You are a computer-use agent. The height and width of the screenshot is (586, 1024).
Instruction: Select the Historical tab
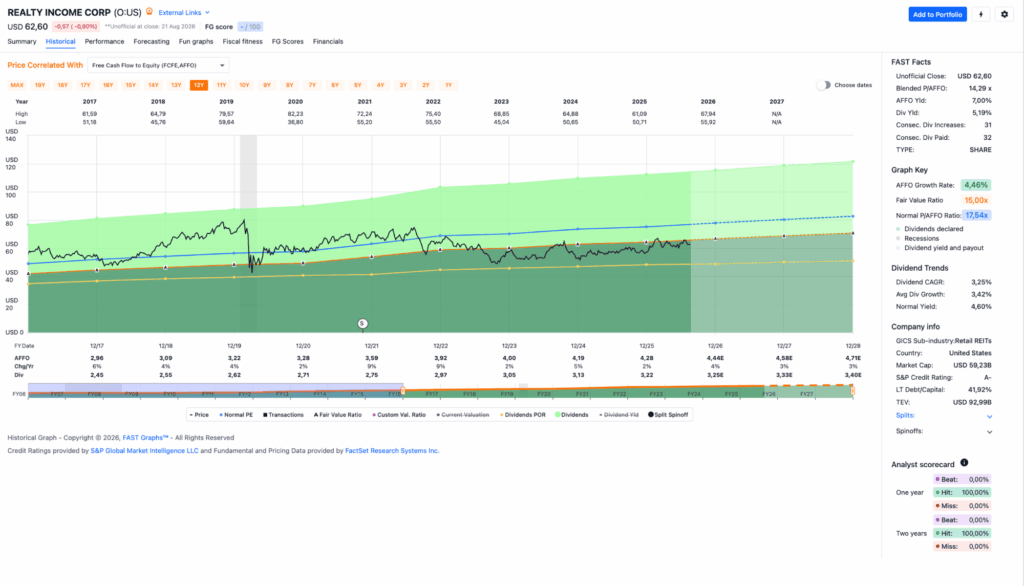[x=60, y=41]
